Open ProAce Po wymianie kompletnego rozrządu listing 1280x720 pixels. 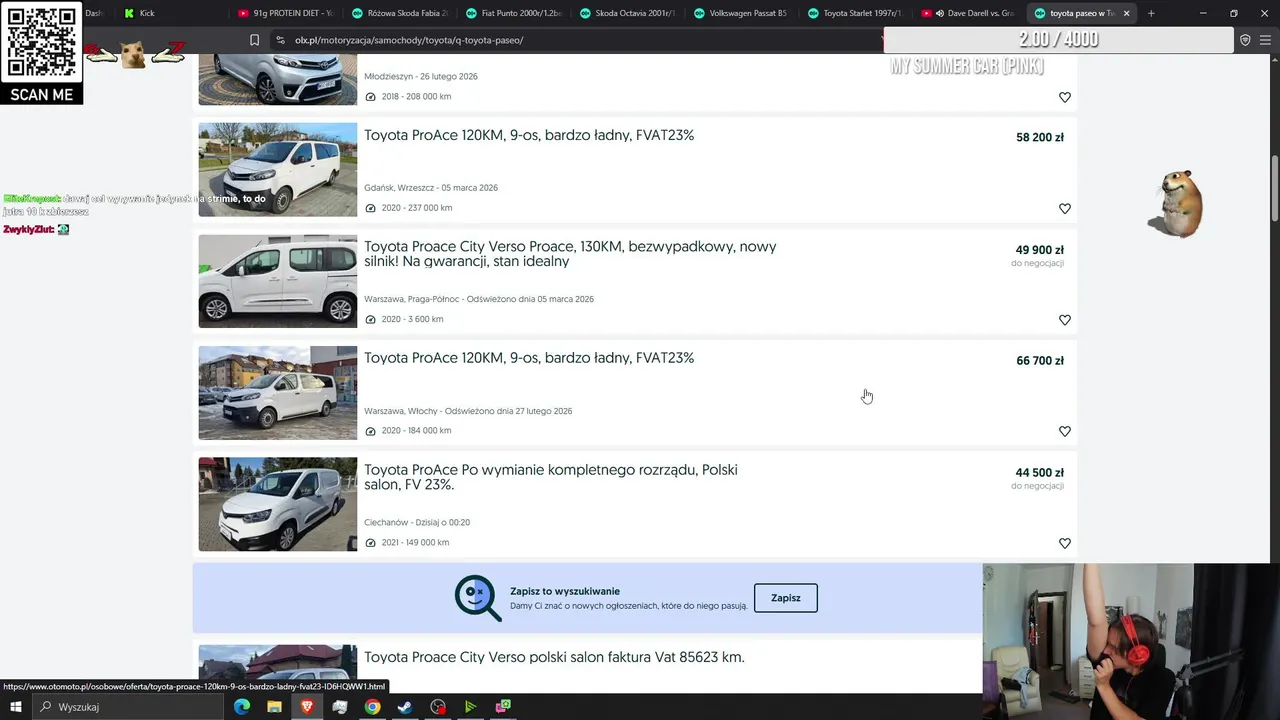click(551, 477)
